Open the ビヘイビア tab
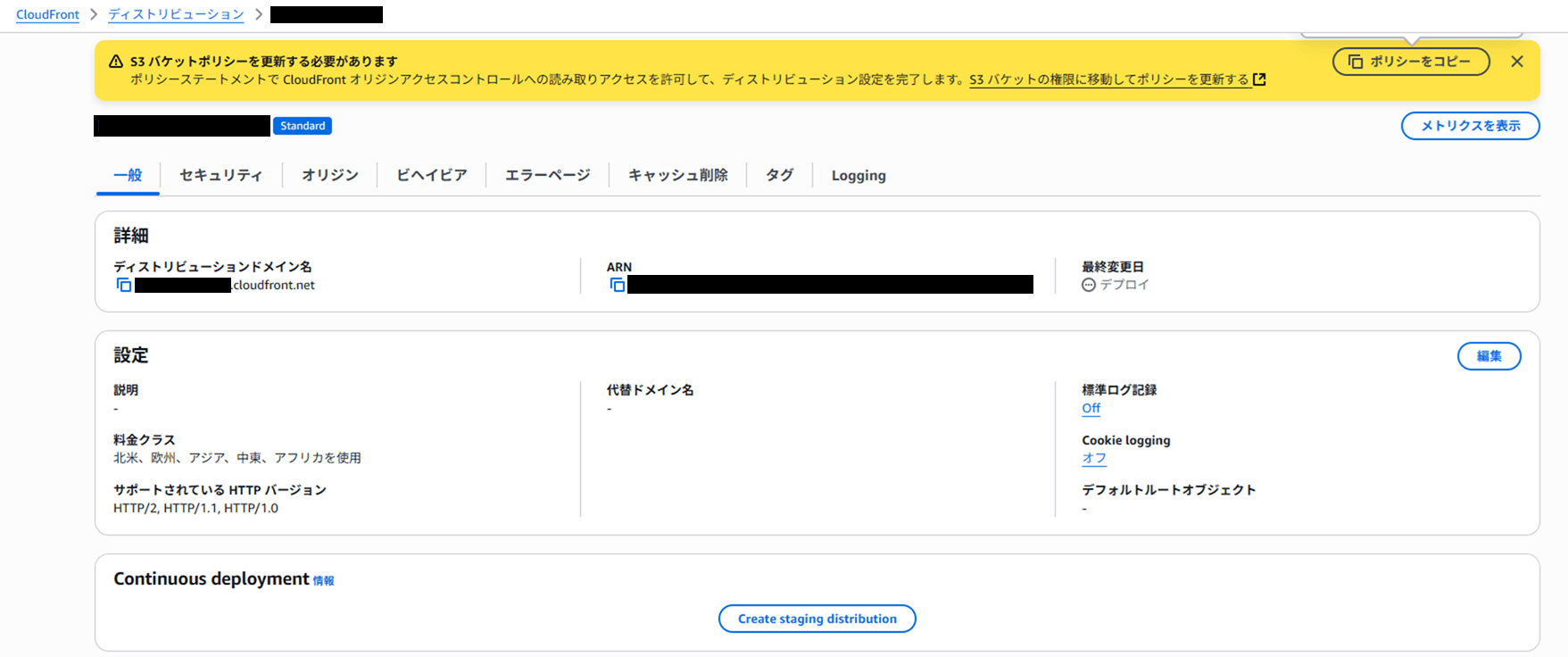Image resolution: width=1568 pixels, height=657 pixels. pyautogui.click(x=431, y=175)
